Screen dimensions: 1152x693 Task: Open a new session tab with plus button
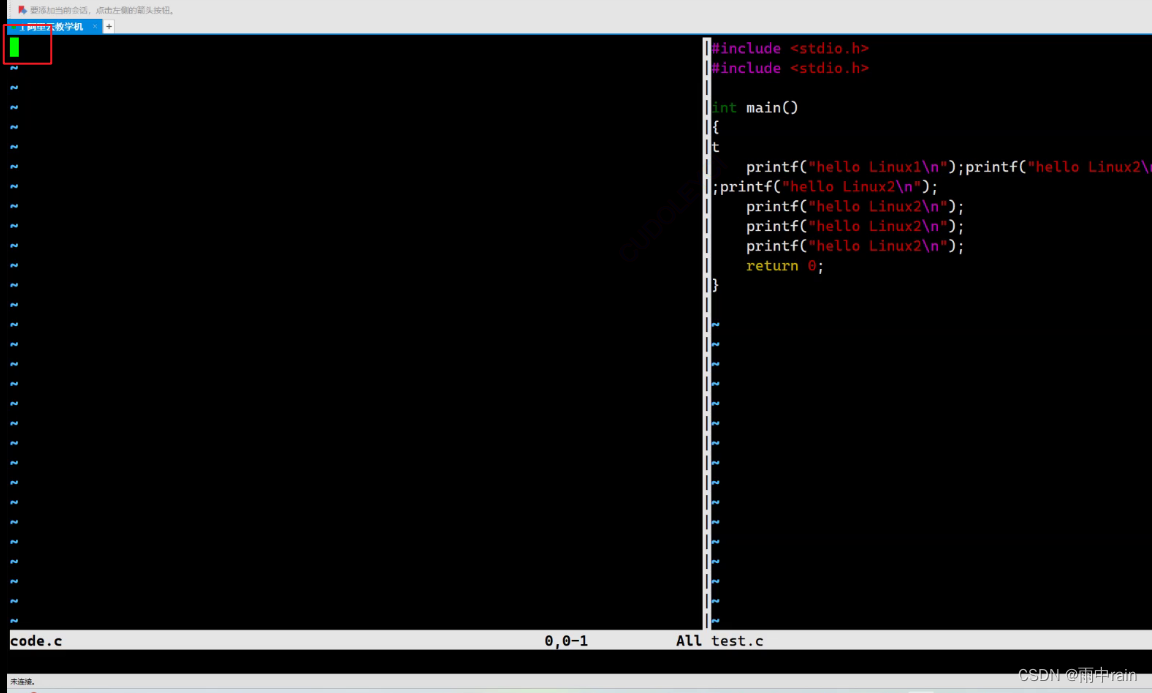coord(109,26)
